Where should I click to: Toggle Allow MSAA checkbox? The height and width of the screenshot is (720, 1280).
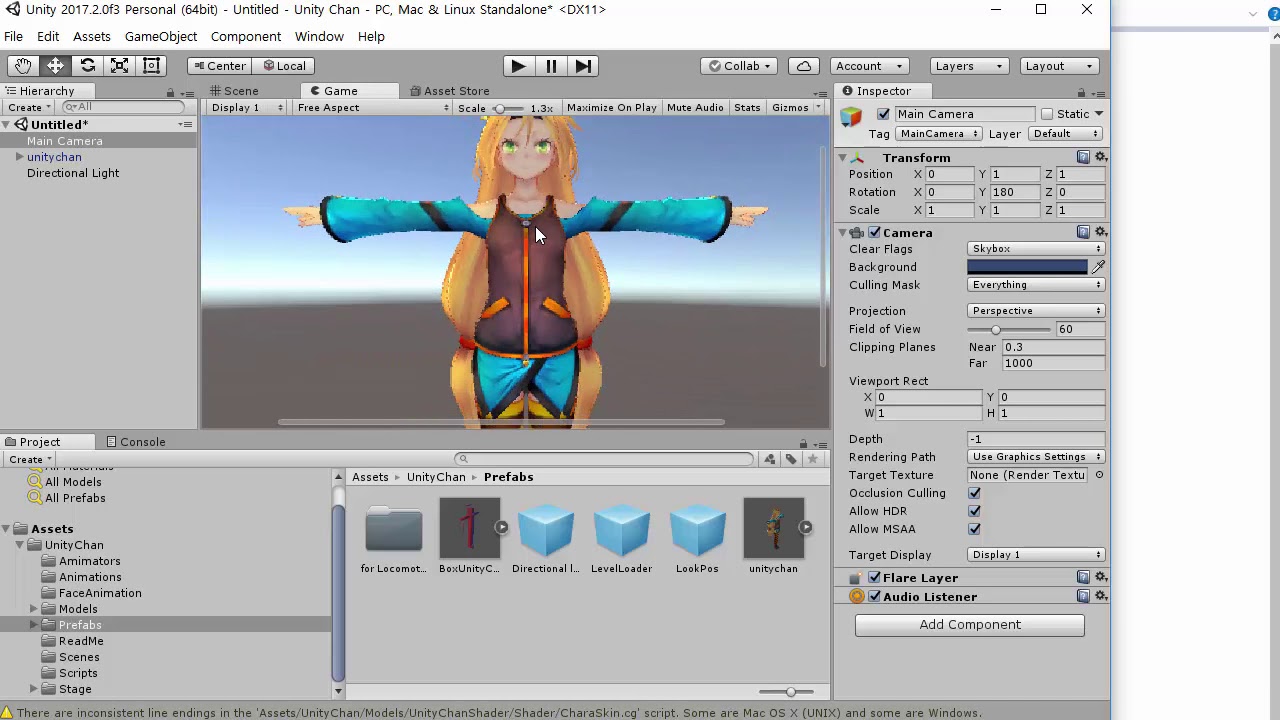(974, 529)
